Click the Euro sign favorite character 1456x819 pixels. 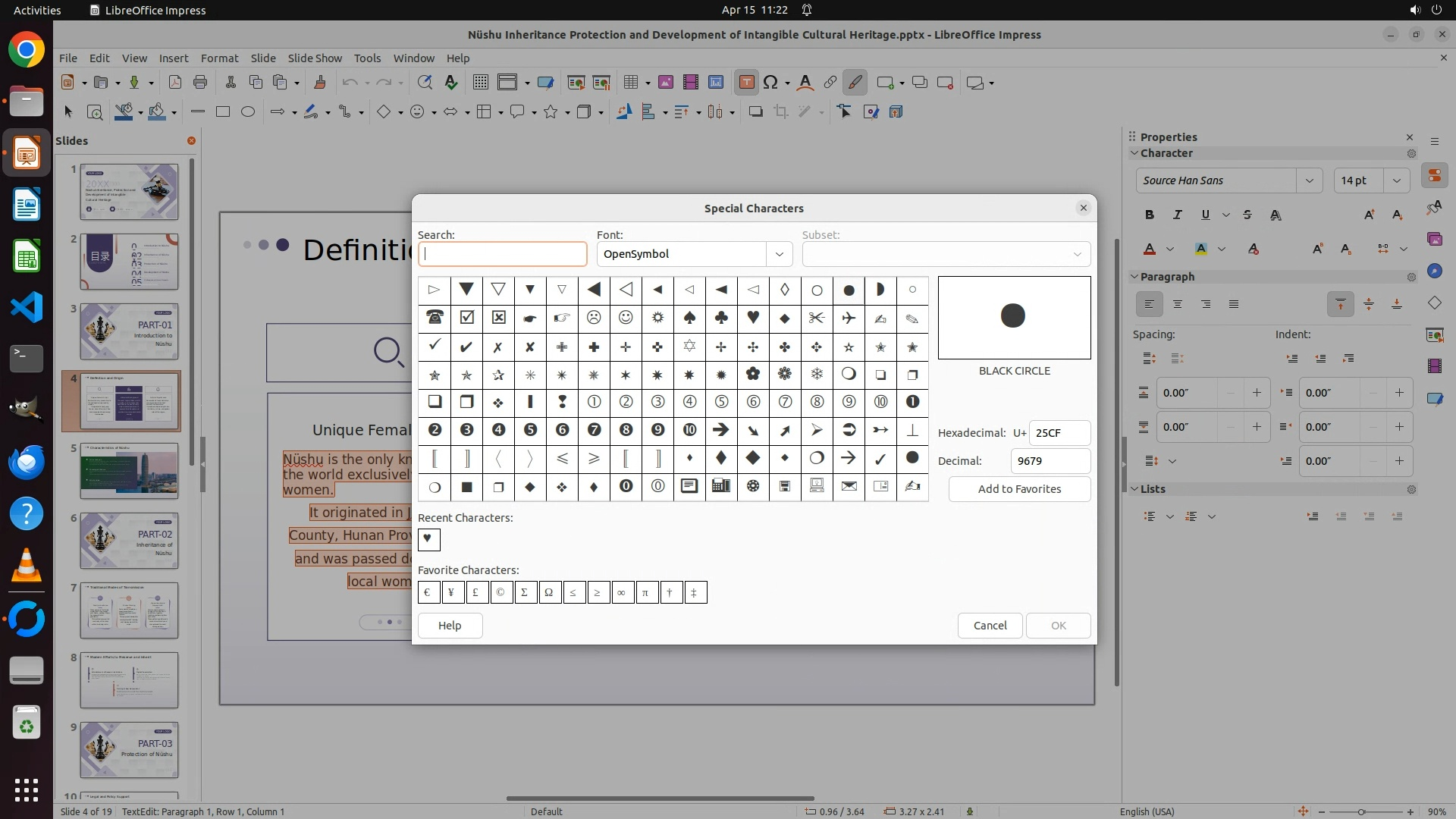click(x=428, y=592)
